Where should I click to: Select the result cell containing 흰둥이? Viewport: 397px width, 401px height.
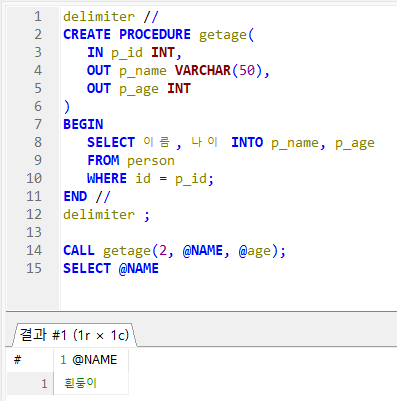[x=91, y=383]
